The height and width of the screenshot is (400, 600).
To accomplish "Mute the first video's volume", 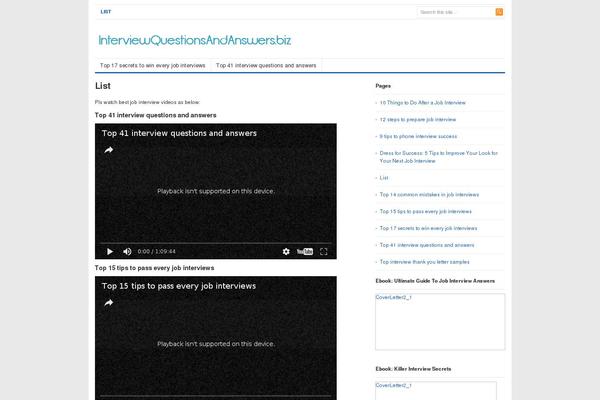I will 126,251.
